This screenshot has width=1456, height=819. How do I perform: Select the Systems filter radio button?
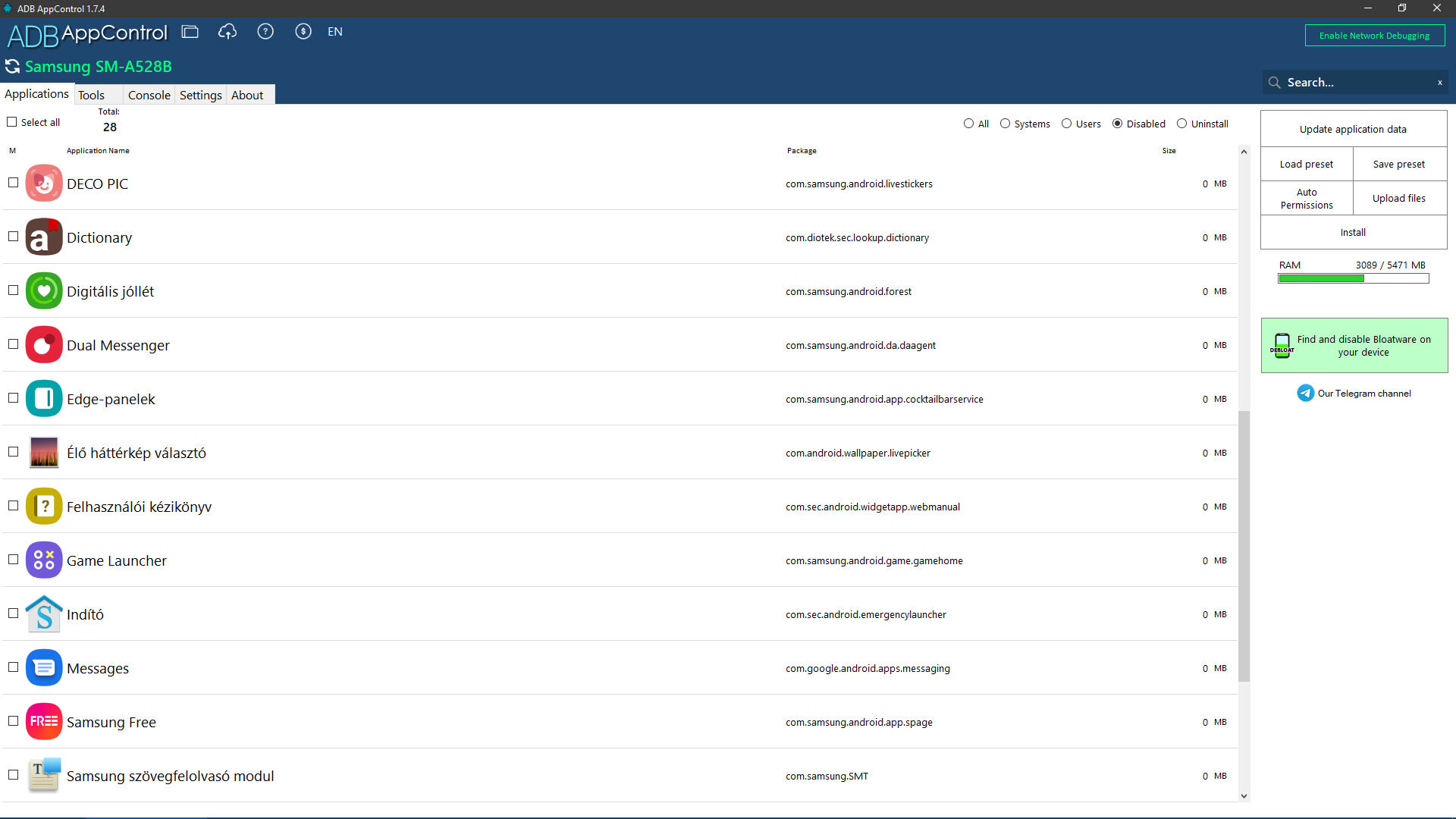pyautogui.click(x=1005, y=124)
